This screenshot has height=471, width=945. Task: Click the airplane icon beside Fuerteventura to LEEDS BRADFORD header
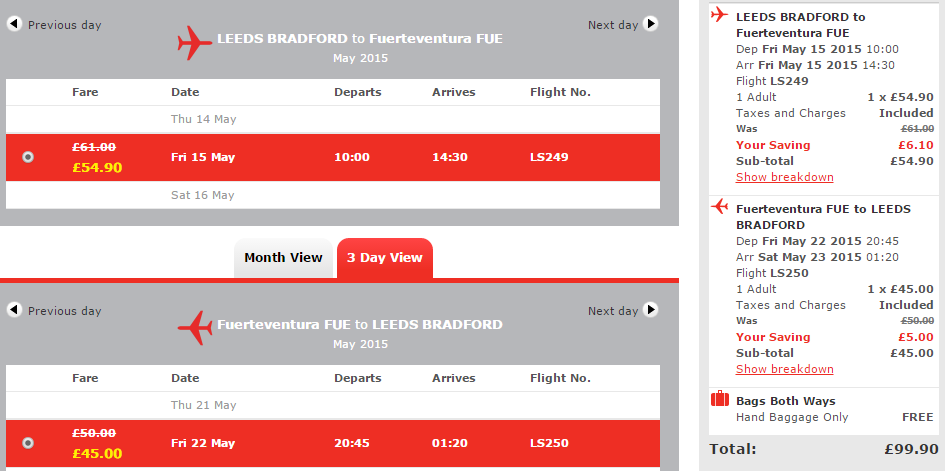click(x=195, y=328)
